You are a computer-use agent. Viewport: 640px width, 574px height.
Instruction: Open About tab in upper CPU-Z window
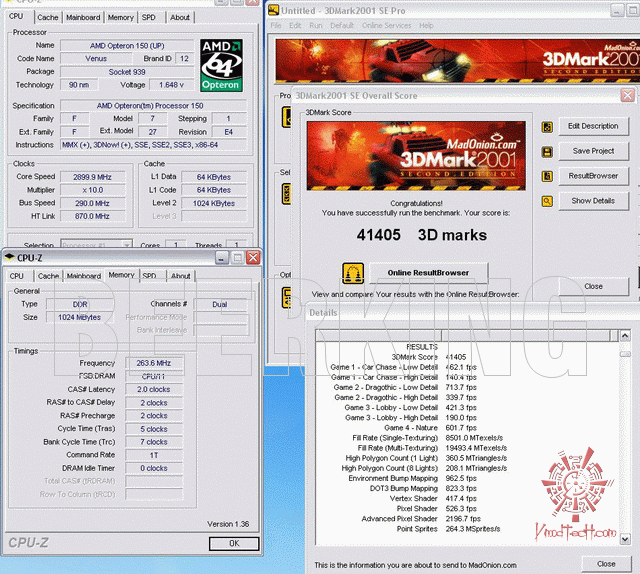tap(180, 18)
